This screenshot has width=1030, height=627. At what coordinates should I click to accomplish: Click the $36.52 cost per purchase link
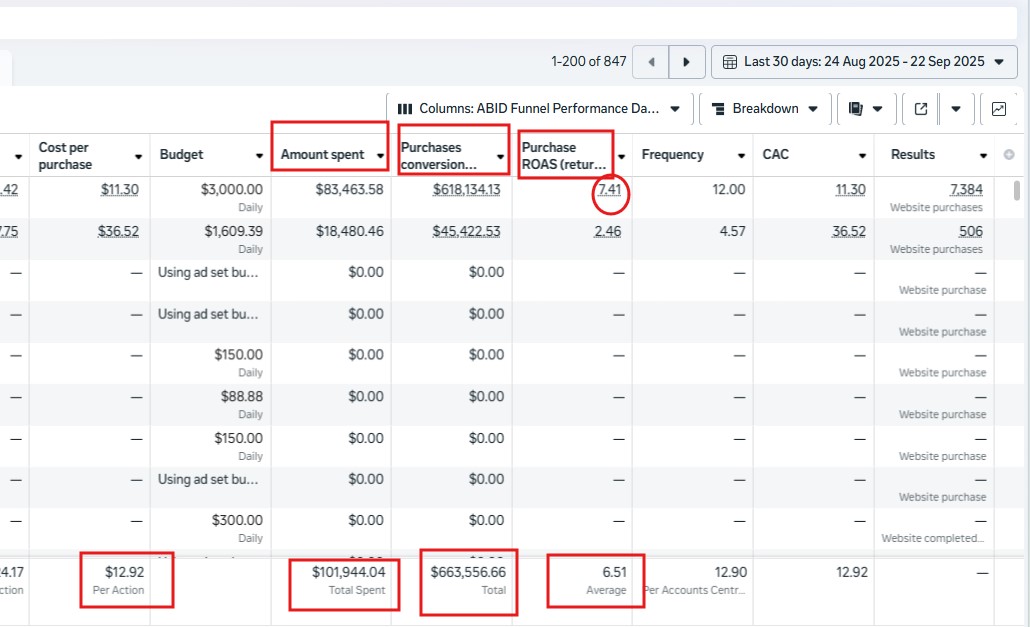(118, 231)
